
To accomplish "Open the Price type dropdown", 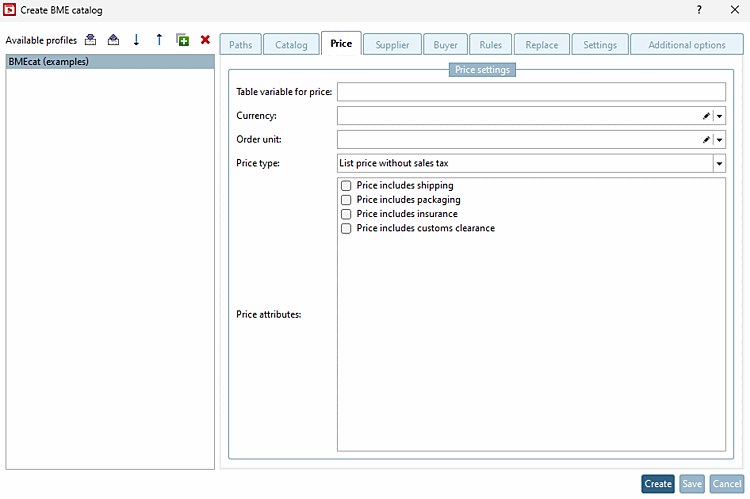I will pos(719,164).
